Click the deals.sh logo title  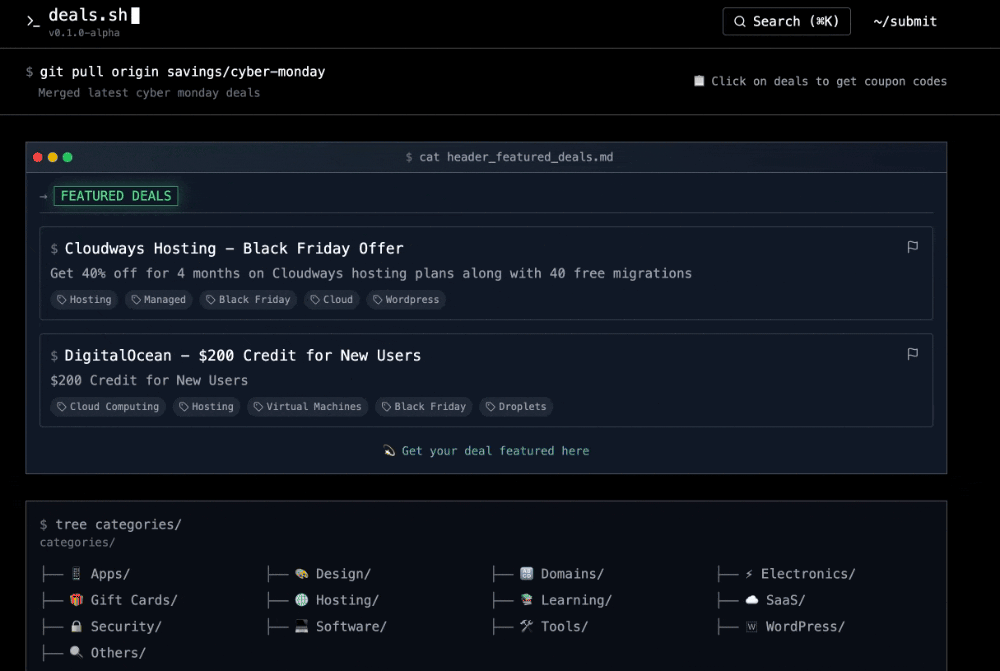[x=88, y=15]
